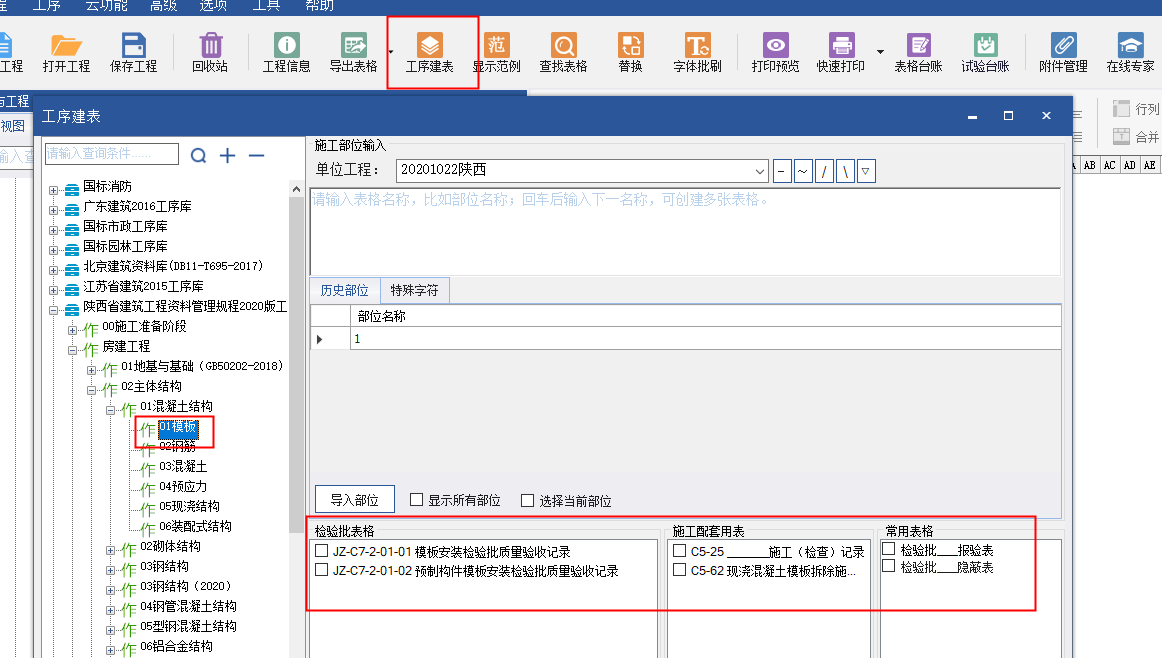Collapse 陕西省建筑工程资料管理规程2020版 node
The image size is (1162, 658).
click(x=53, y=310)
